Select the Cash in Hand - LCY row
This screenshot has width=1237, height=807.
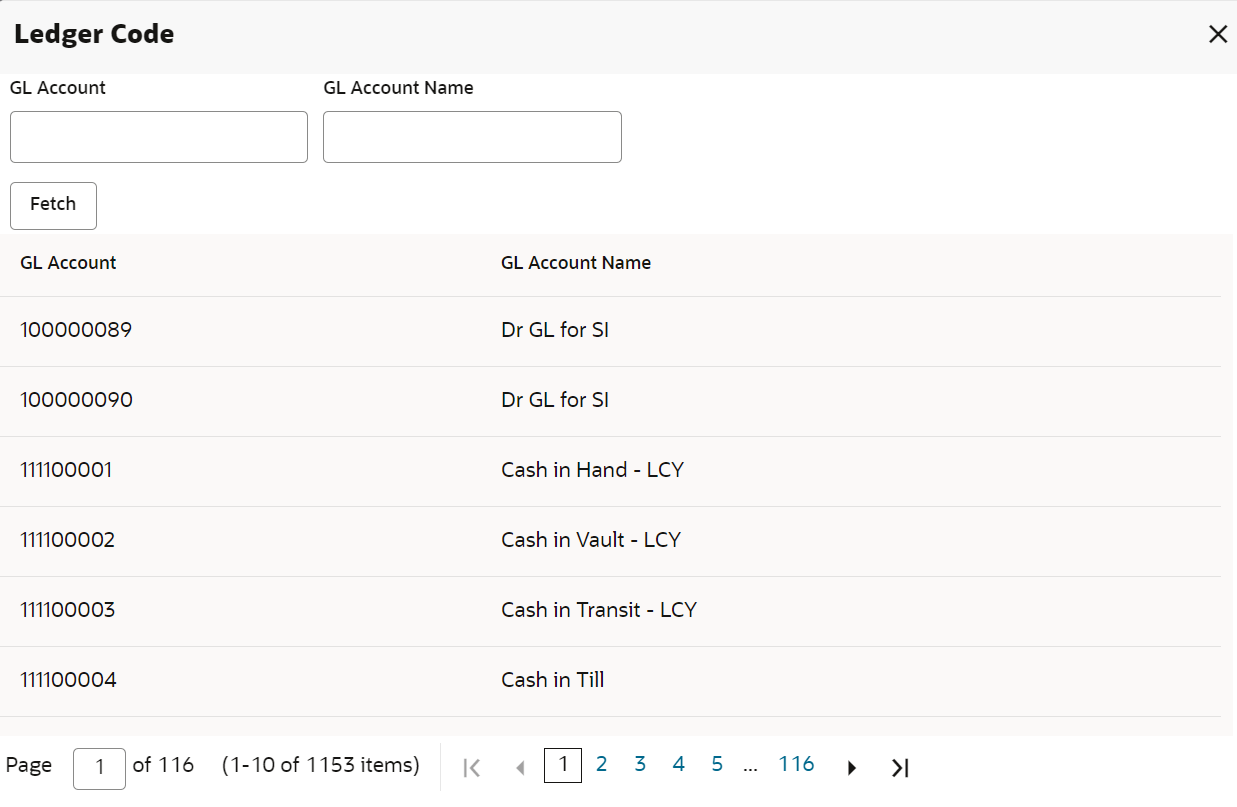coord(610,471)
